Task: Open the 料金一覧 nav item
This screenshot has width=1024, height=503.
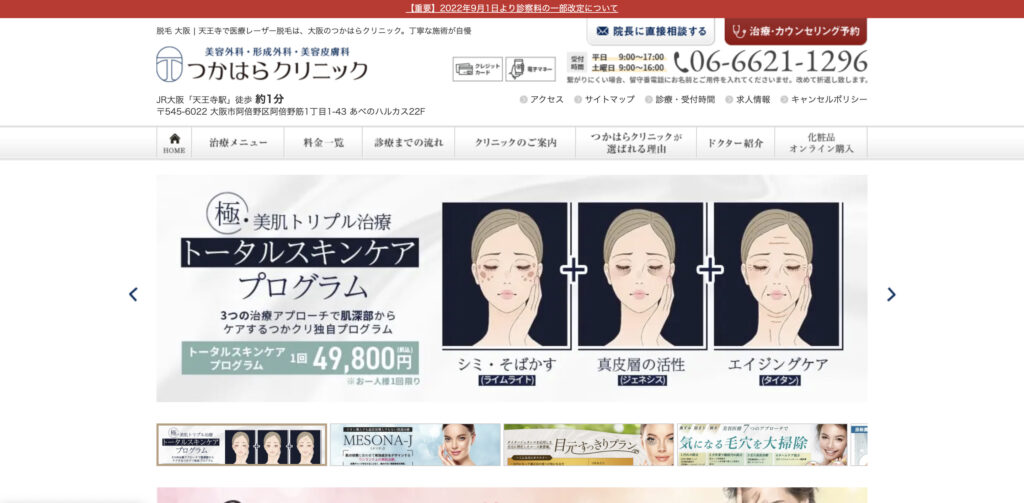Action: [x=323, y=143]
